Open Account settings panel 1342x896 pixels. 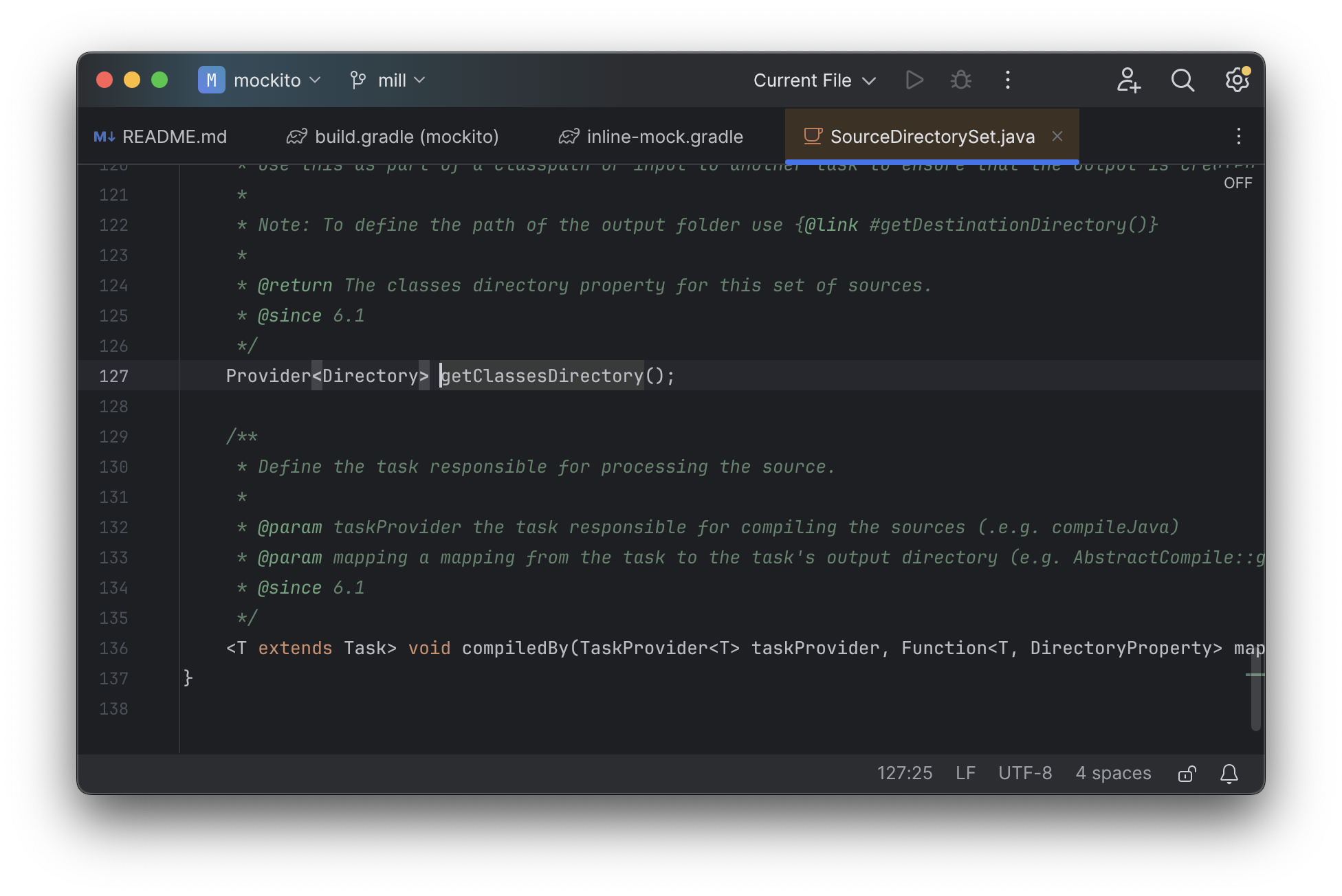(1127, 79)
